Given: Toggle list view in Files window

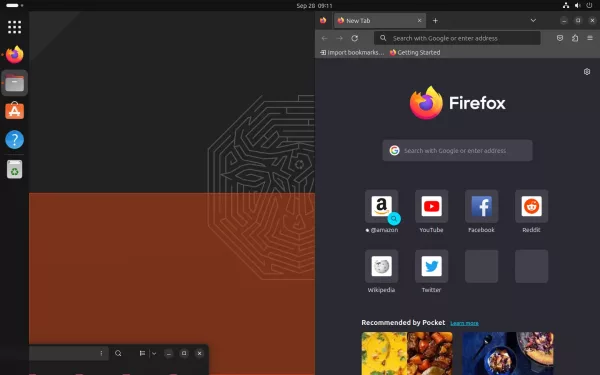Looking at the screenshot, I should (x=142, y=353).
